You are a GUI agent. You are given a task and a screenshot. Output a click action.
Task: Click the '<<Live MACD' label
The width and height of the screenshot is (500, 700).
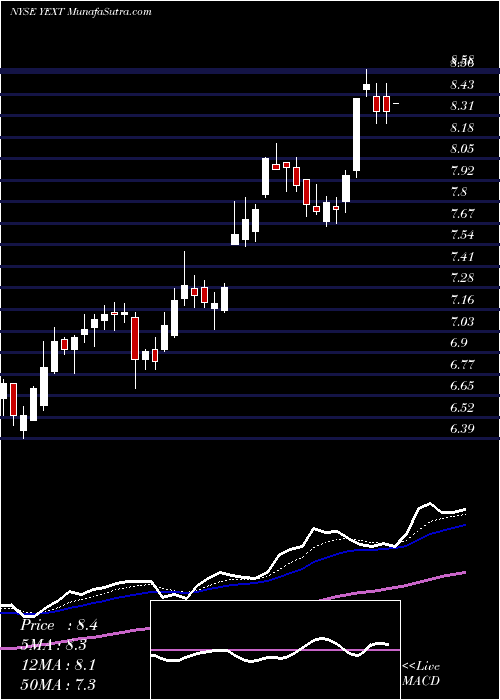(421, 674)
